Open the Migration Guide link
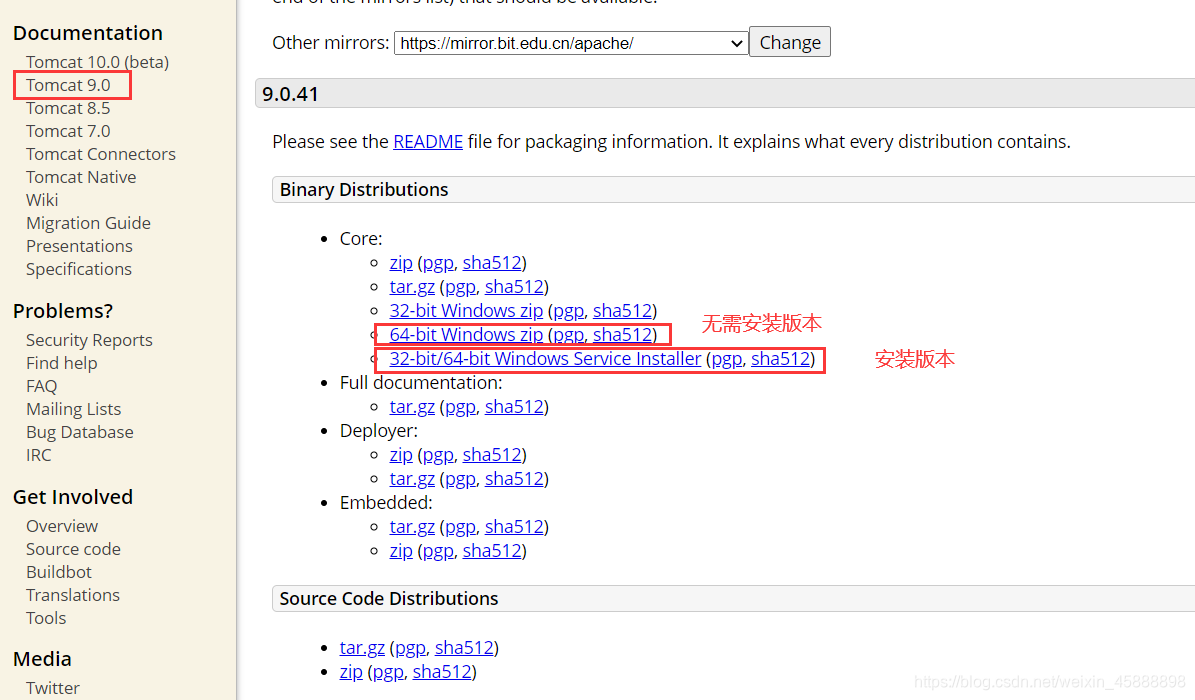 click(88, 223)
